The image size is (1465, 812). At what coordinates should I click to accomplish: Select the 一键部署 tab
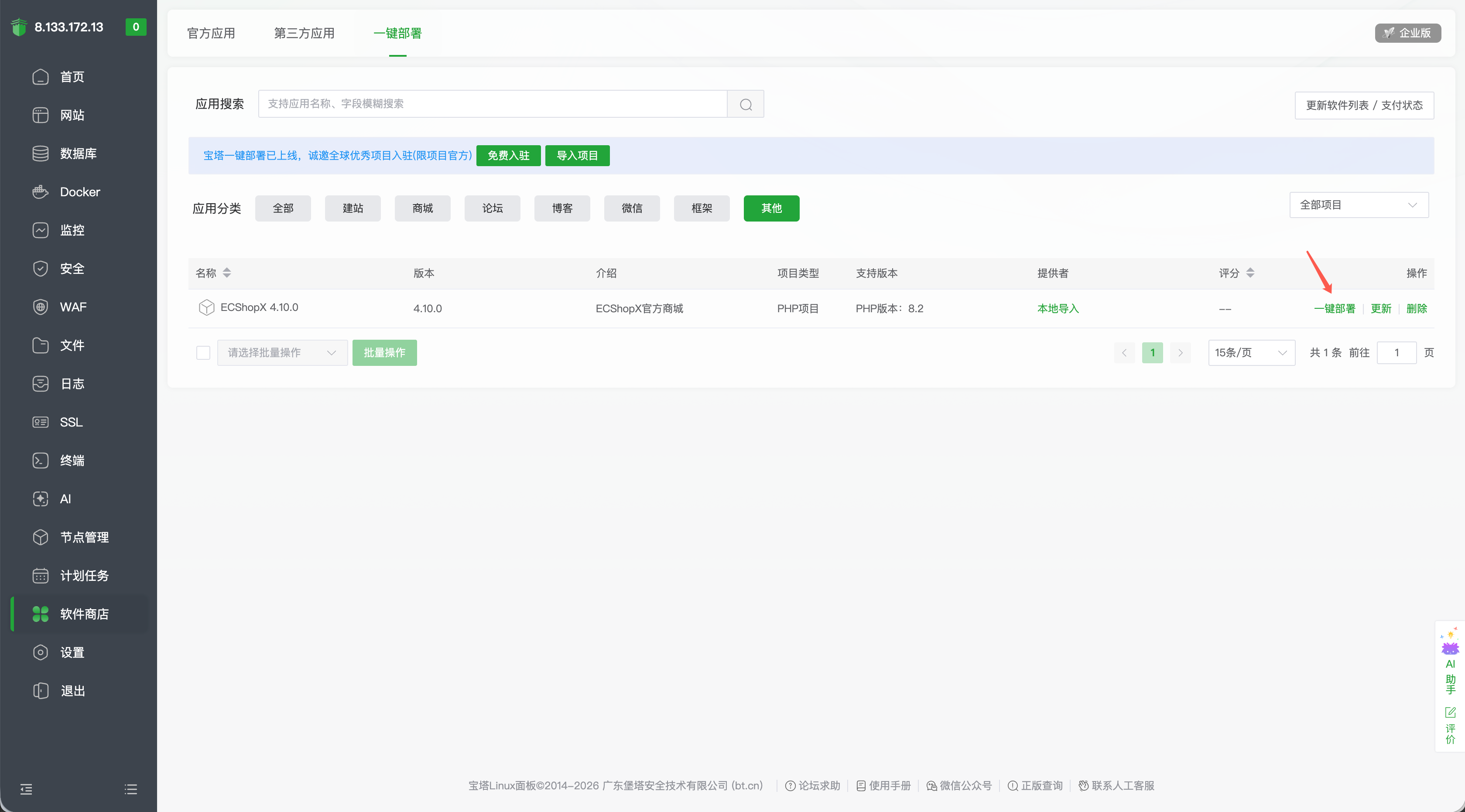point(397,33)
